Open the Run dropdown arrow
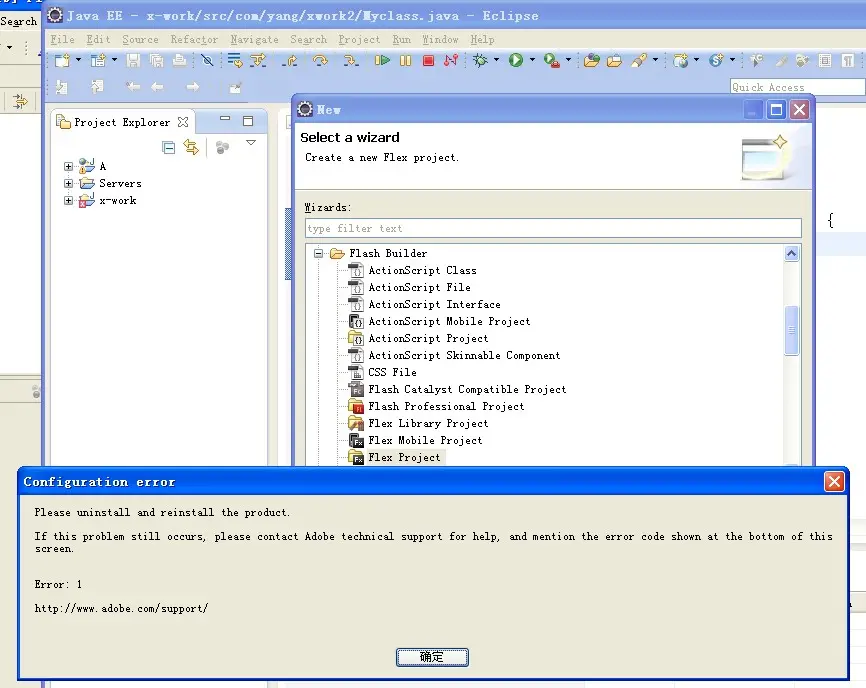The width and height of the screenshot is (866, 688). click(532, 60)
